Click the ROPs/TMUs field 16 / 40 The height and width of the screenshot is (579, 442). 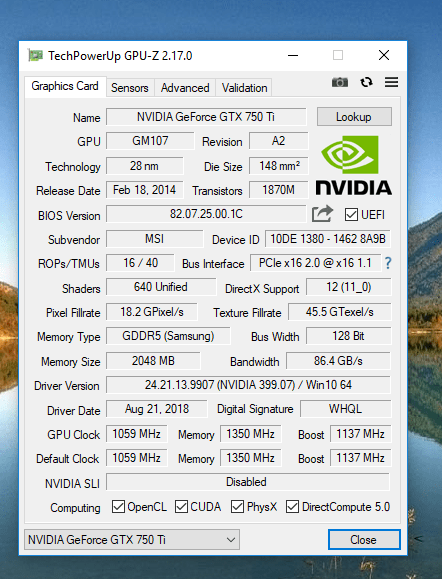140,263
